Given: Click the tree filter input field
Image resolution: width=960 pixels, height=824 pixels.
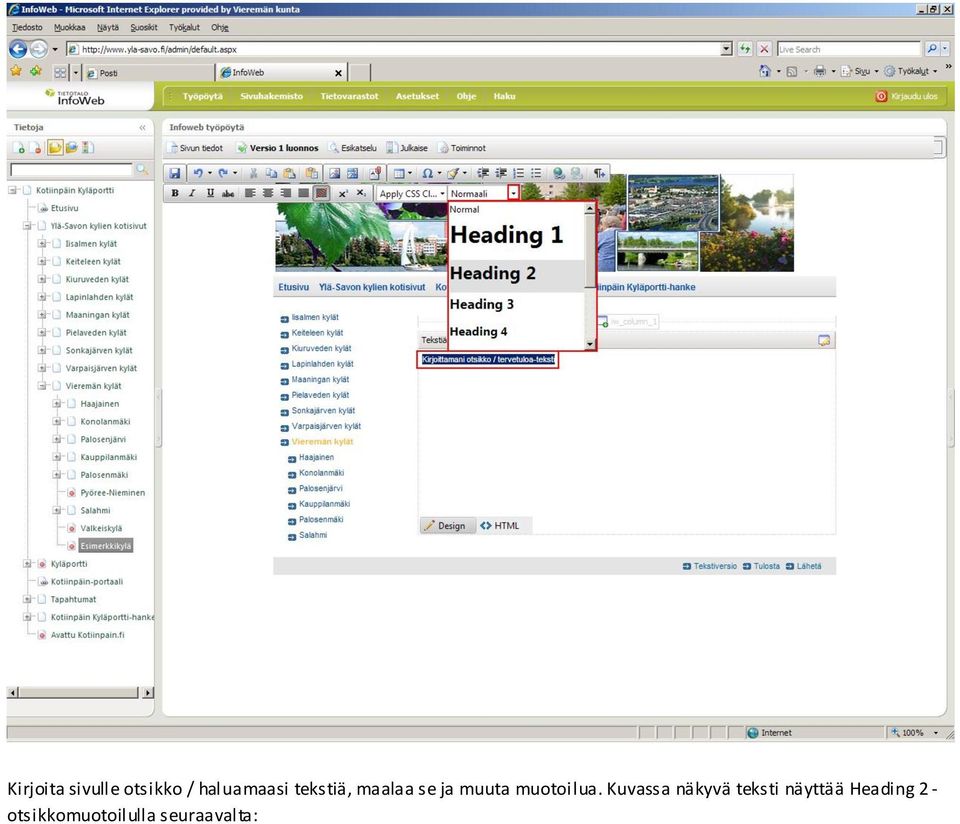Looking at the screenshot, I should (x=72, y=169).
